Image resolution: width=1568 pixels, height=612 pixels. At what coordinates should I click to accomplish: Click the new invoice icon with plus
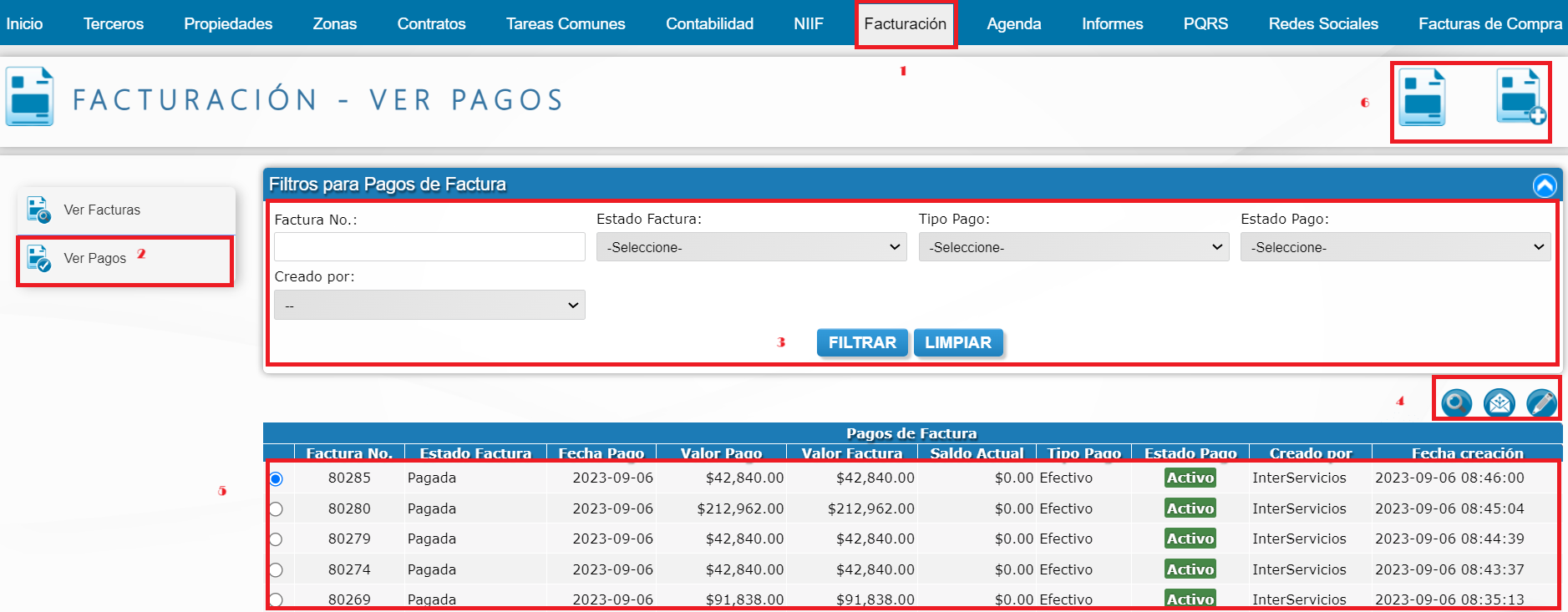[1520, 99]
